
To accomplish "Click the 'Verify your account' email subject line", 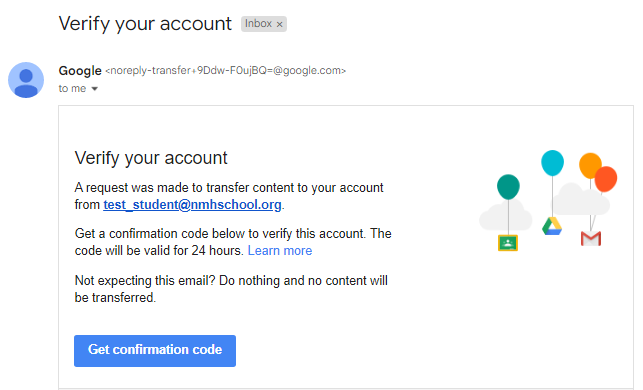I will point(145,23).
